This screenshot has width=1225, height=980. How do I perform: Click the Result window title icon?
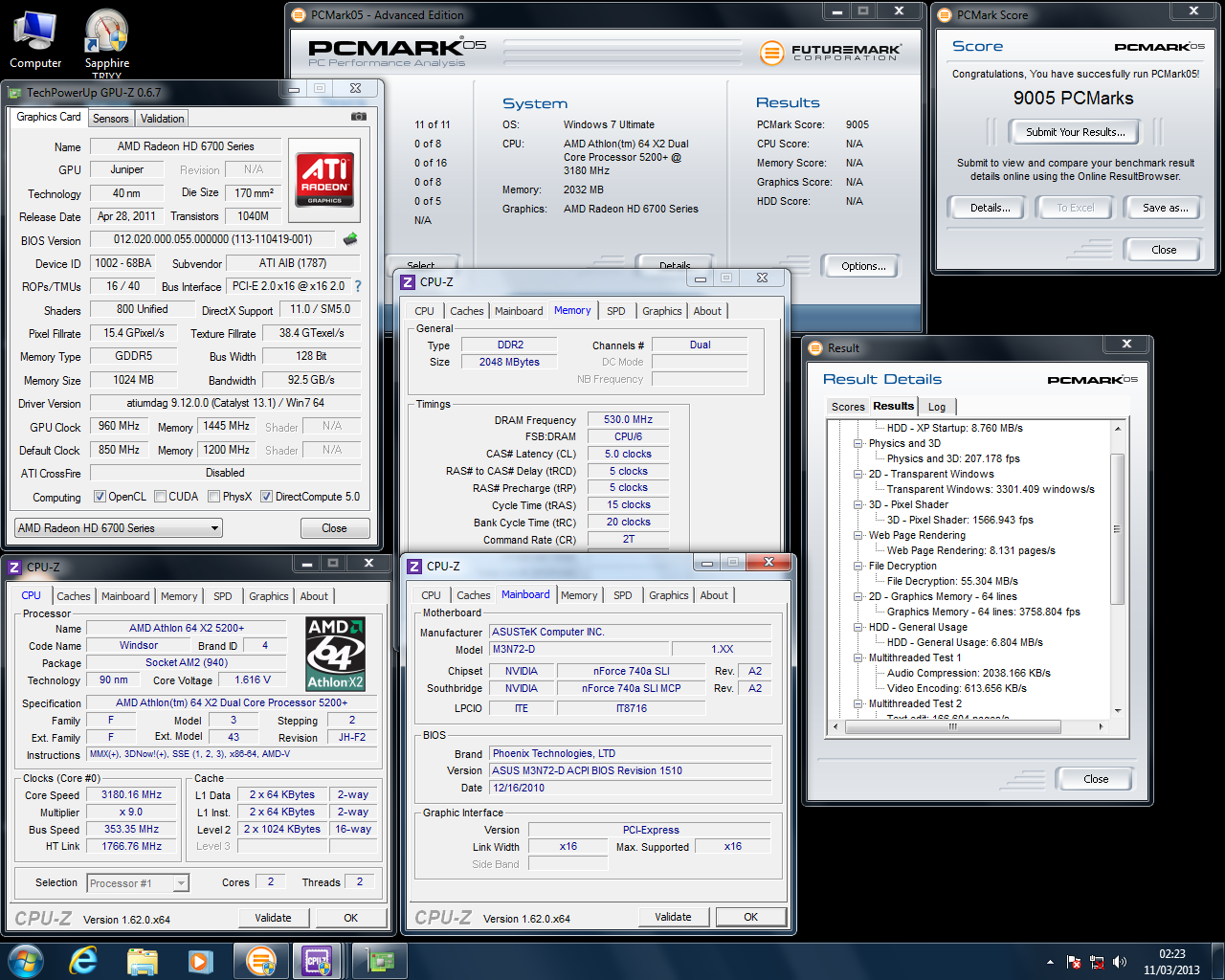click(815, 347)
